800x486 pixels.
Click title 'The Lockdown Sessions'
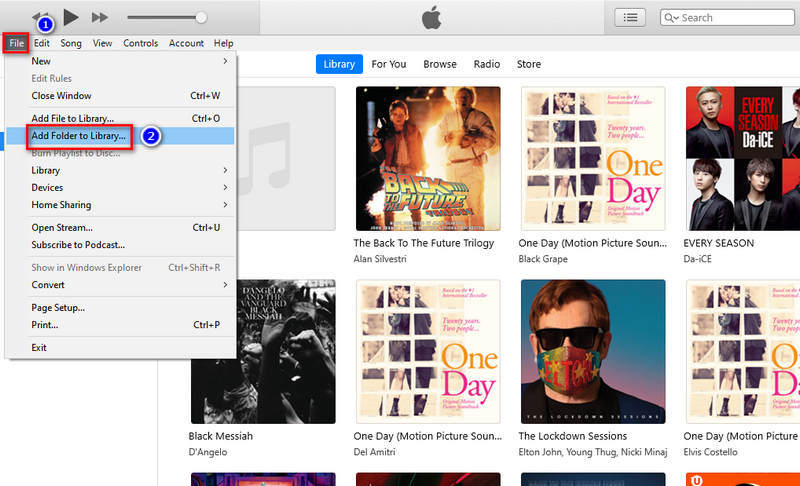point(572,437)
